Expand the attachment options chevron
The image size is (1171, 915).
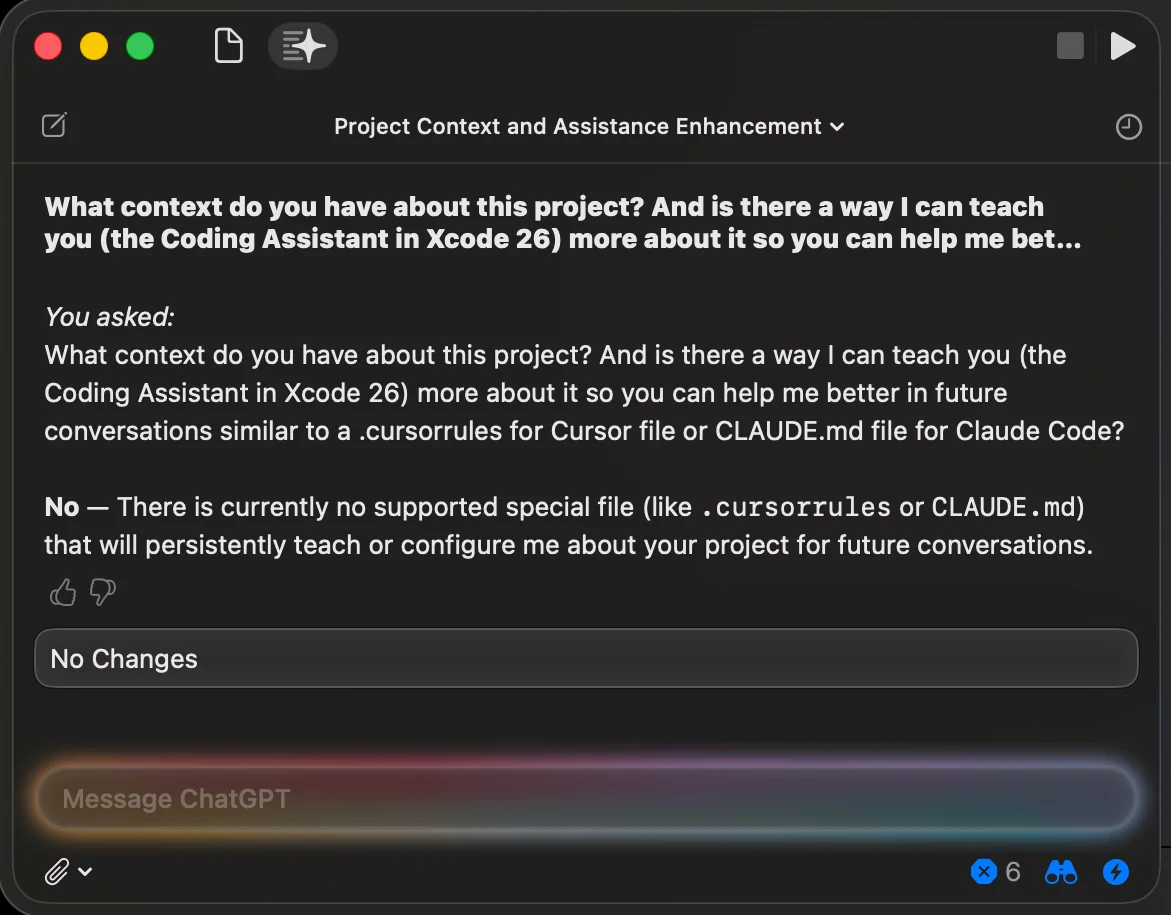pos(84,872)
